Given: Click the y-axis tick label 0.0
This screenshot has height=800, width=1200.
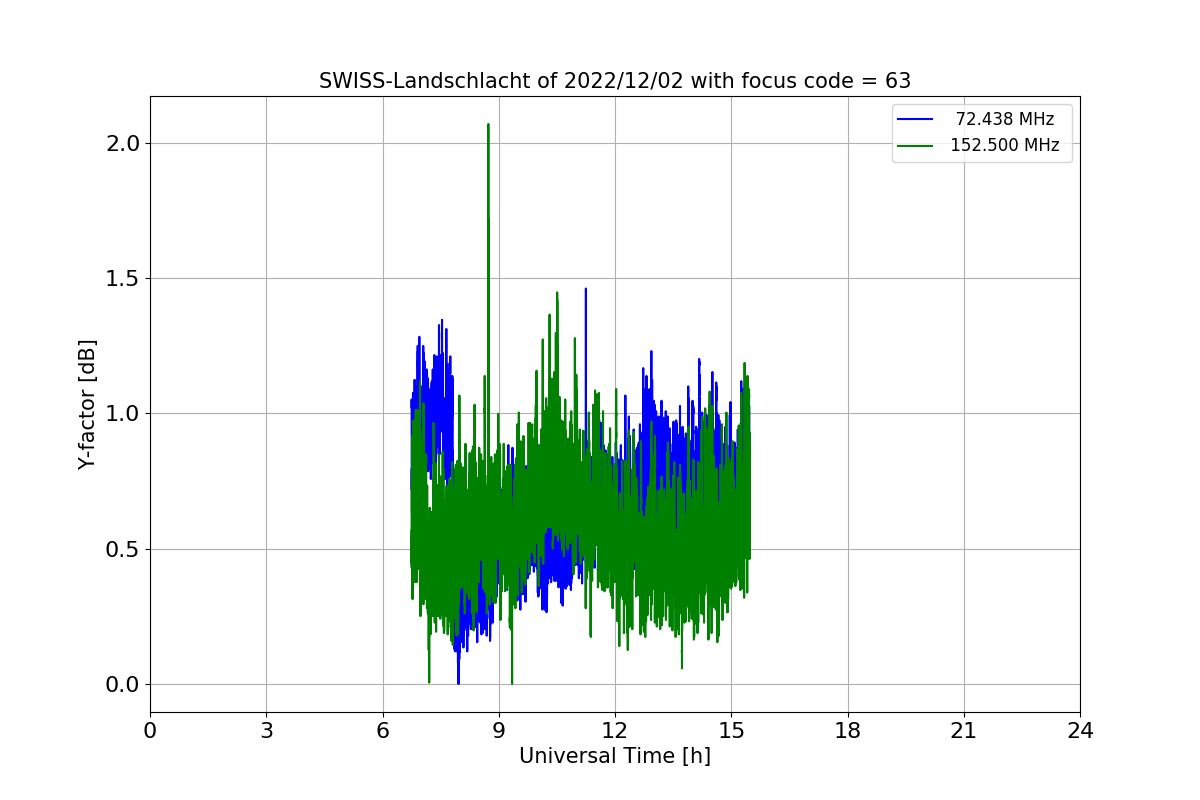Looking at the screenshot, I should tap(122, 685).
